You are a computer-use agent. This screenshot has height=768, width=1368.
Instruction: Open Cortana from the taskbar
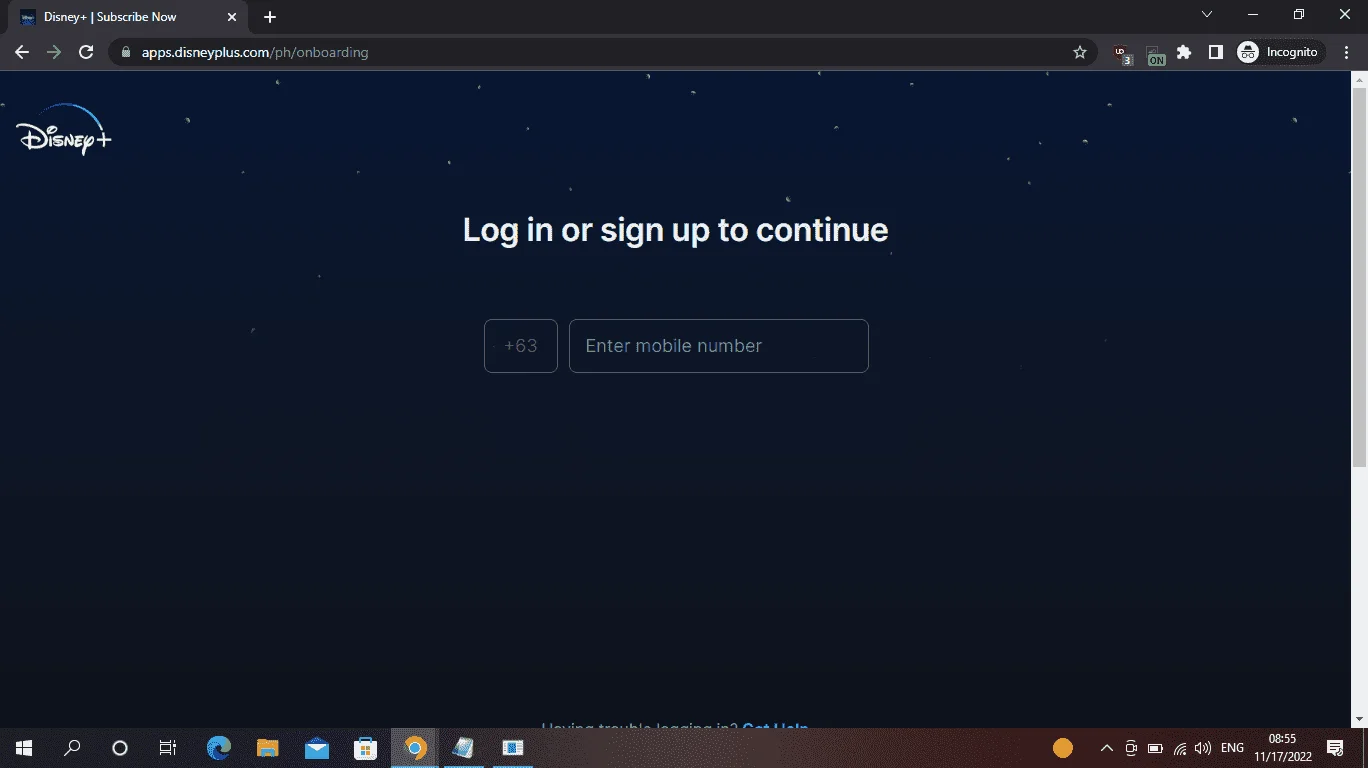120,748
